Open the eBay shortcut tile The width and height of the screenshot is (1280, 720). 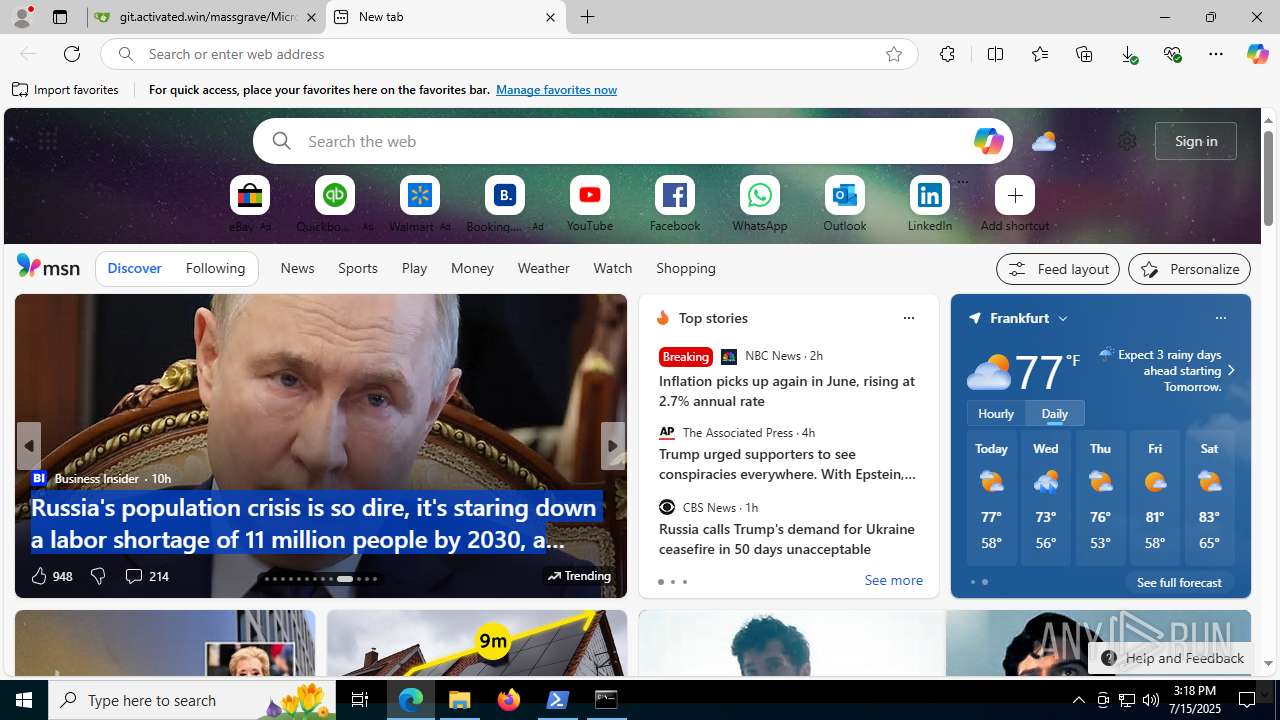pos(250,195)
